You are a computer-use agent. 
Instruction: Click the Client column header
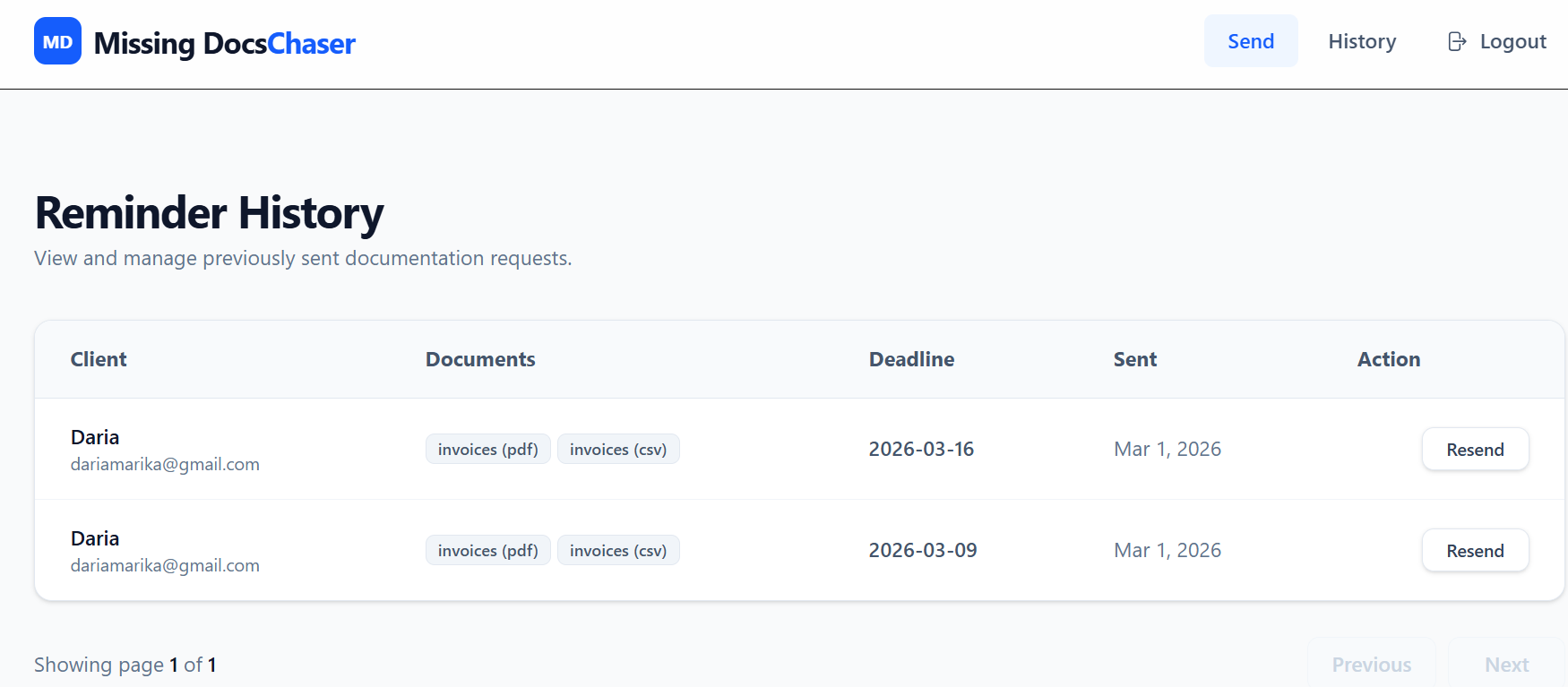click(x=99, y=359)
